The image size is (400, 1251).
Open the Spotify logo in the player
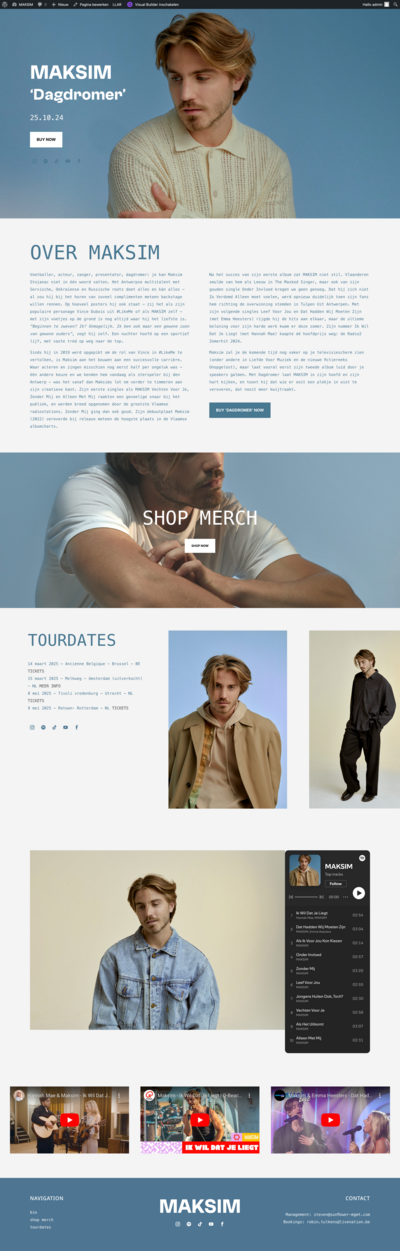coord(362,858)
